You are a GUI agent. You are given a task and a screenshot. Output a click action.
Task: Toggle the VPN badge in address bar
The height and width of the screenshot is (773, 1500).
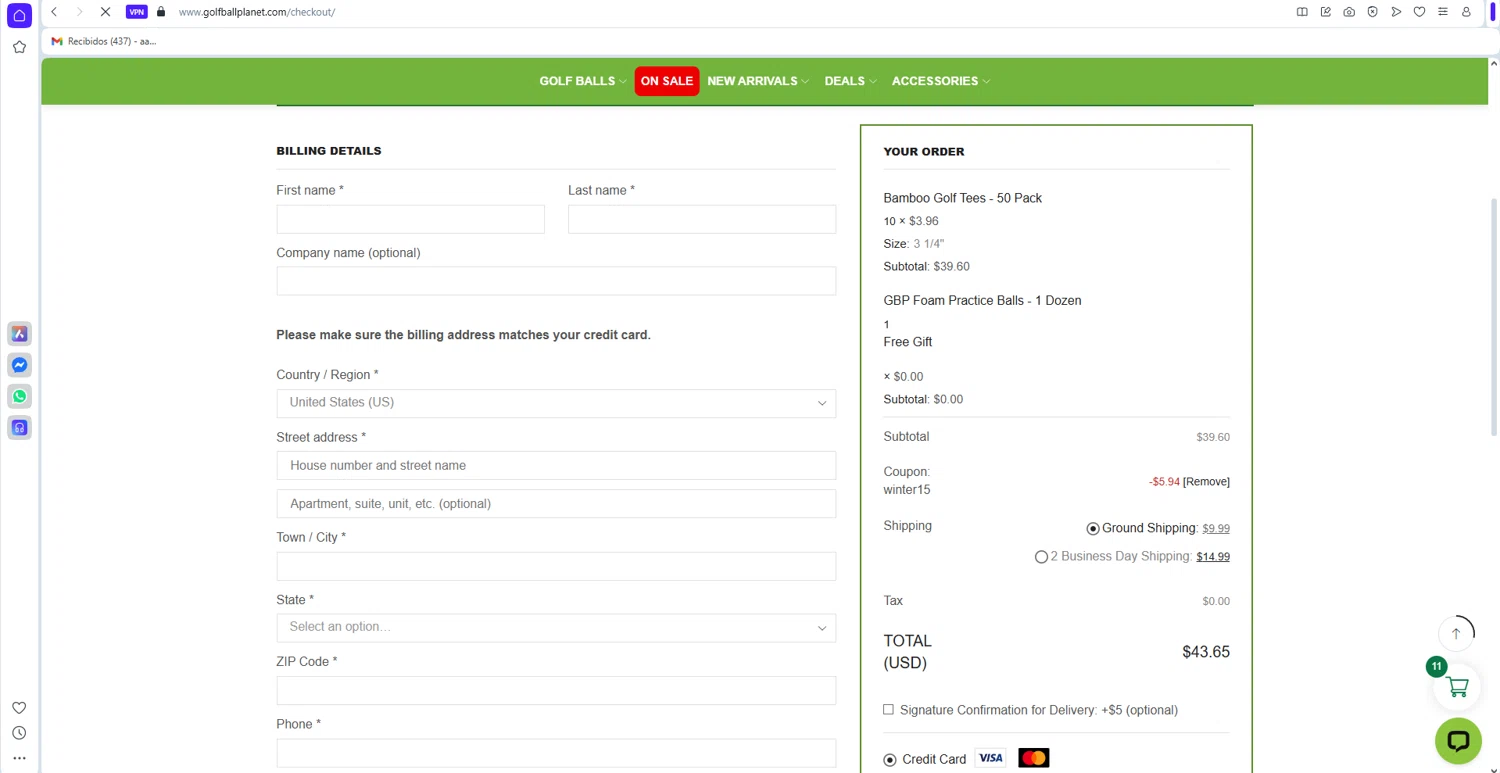tap(137, 12)
